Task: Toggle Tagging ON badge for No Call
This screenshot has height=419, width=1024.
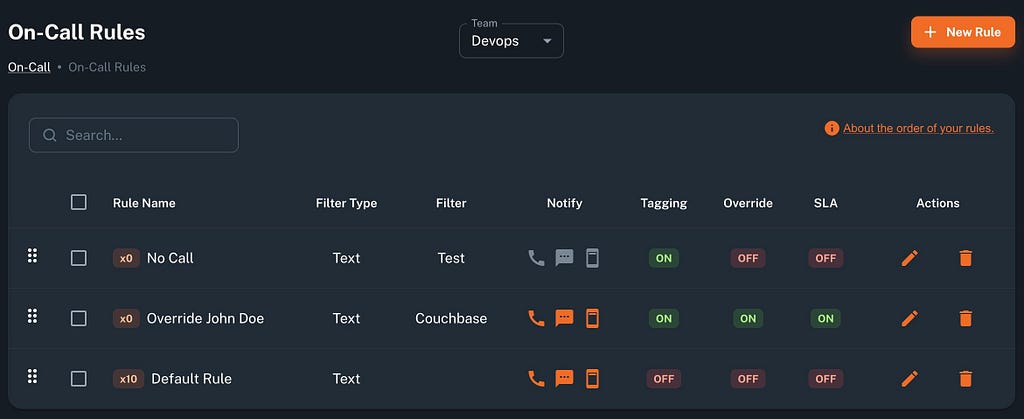Action: 664,258
